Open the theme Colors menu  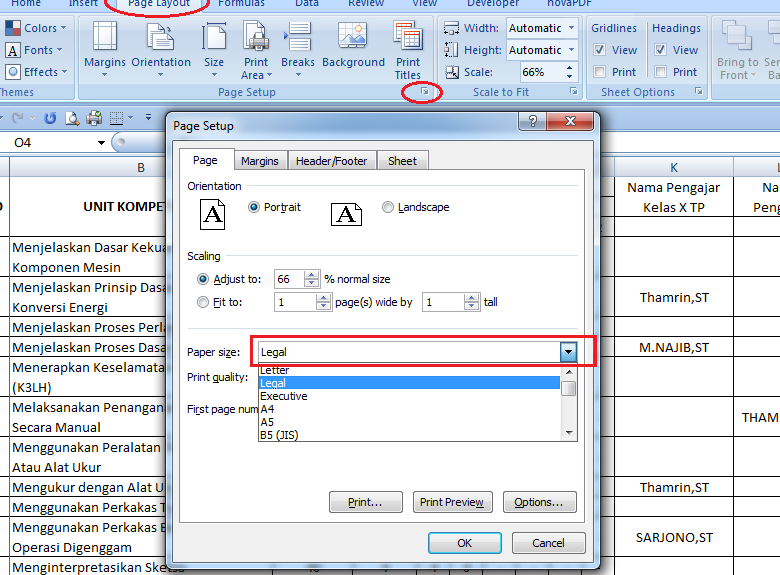(36, 28)
